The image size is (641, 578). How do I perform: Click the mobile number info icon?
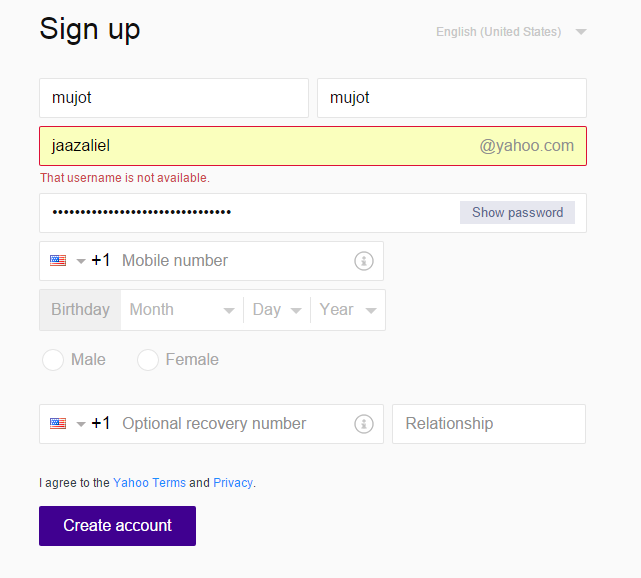click(x=363, y=261)
